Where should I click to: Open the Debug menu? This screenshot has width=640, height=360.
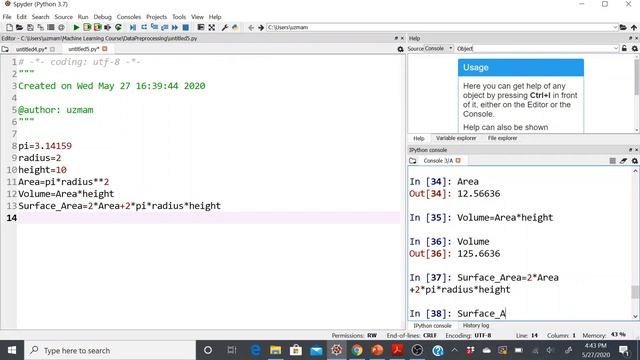(102, 17)
